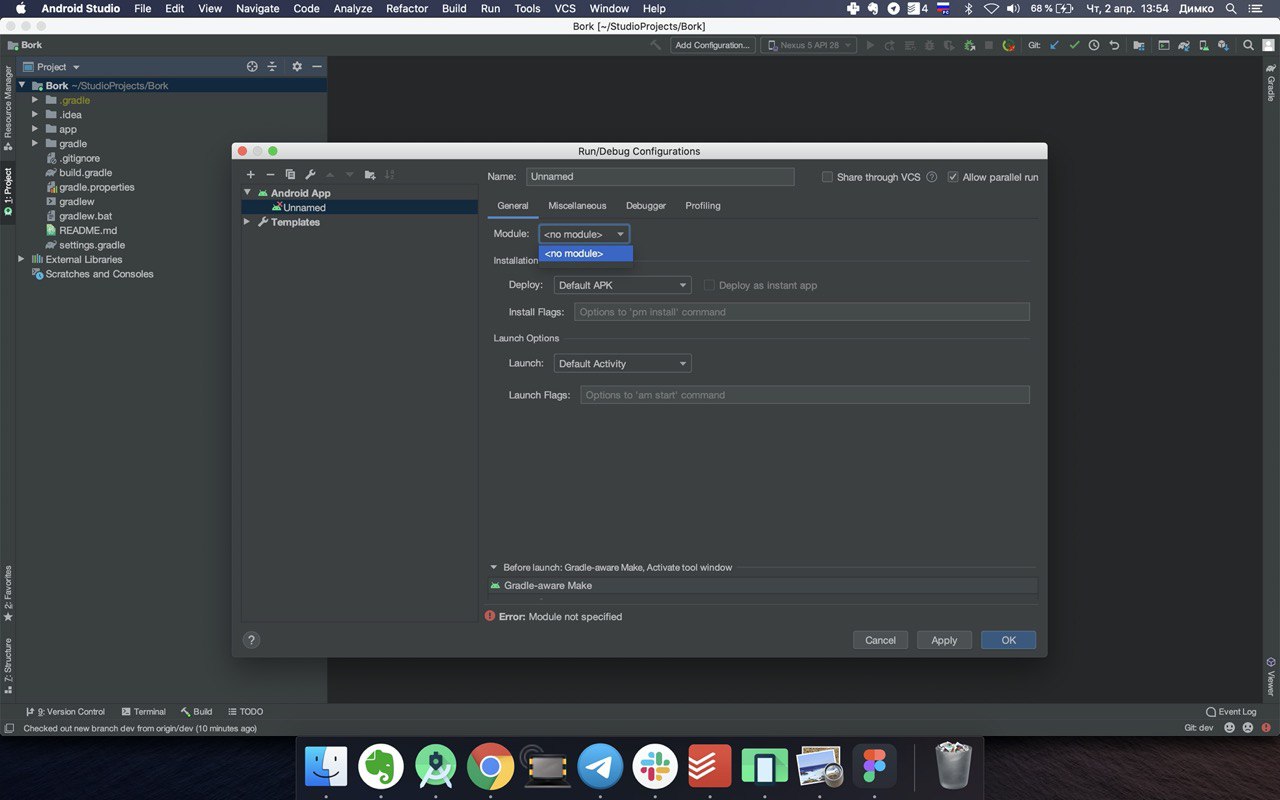The width and height of the screenshot is (1280, 800).
Task: Open the Nexus 5 API 28 device dropdown
Action: [808, 45]
